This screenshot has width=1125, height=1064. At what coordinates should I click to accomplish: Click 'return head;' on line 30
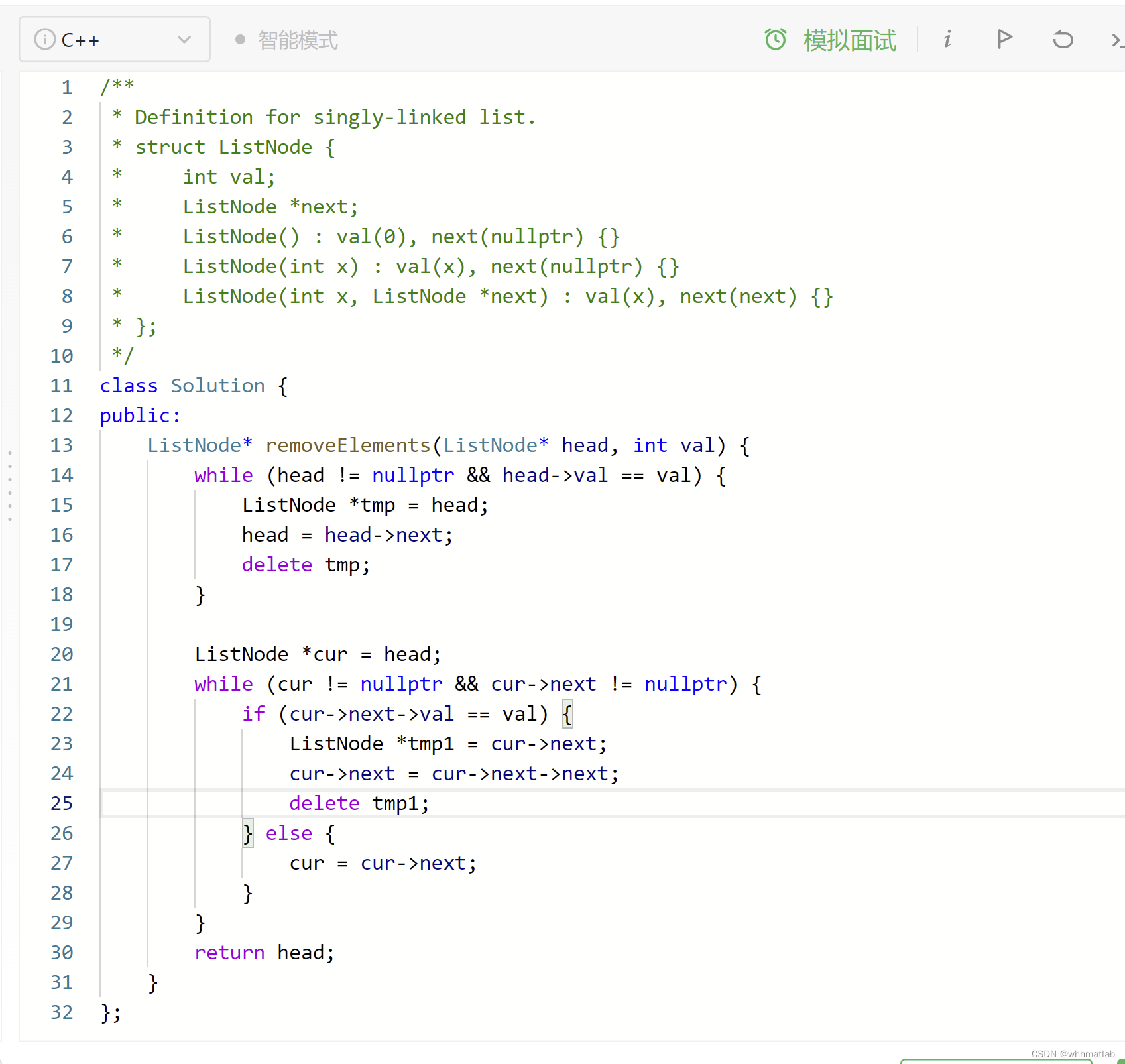[265, 953]
